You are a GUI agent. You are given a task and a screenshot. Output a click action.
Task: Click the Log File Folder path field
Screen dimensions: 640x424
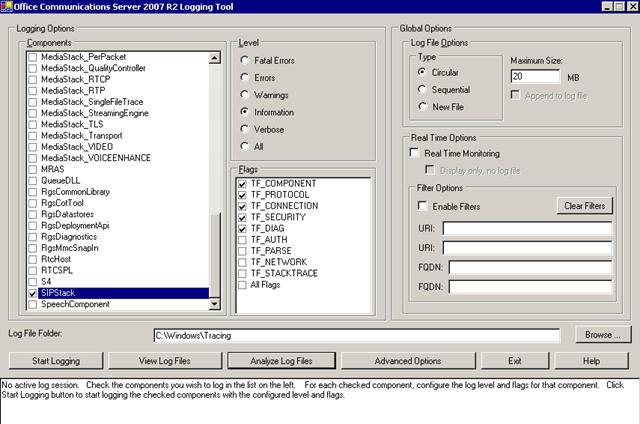(x=357, y=335)
